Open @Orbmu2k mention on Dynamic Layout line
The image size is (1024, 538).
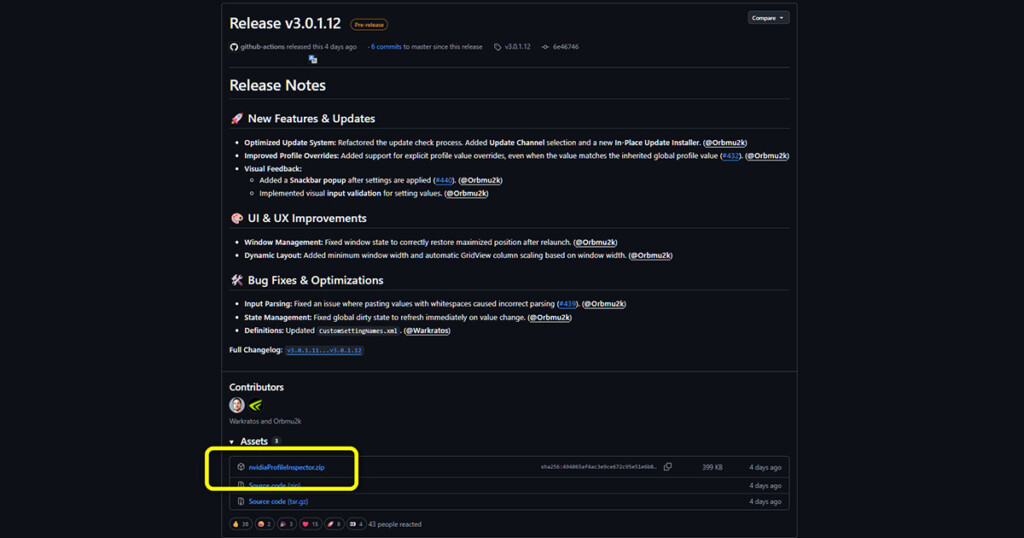tap(650, 255)
